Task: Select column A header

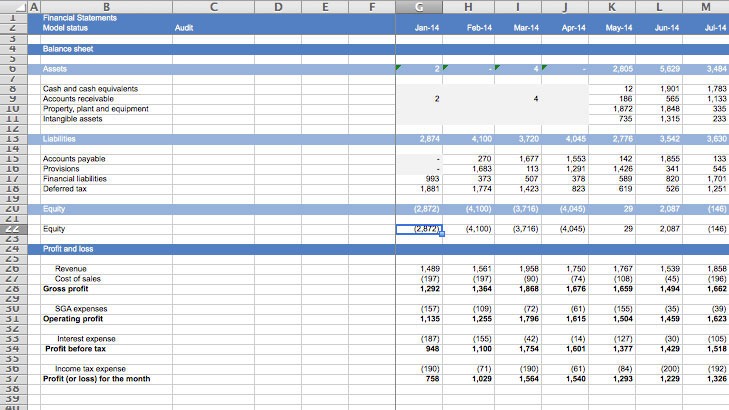Action: click(33, 8)
